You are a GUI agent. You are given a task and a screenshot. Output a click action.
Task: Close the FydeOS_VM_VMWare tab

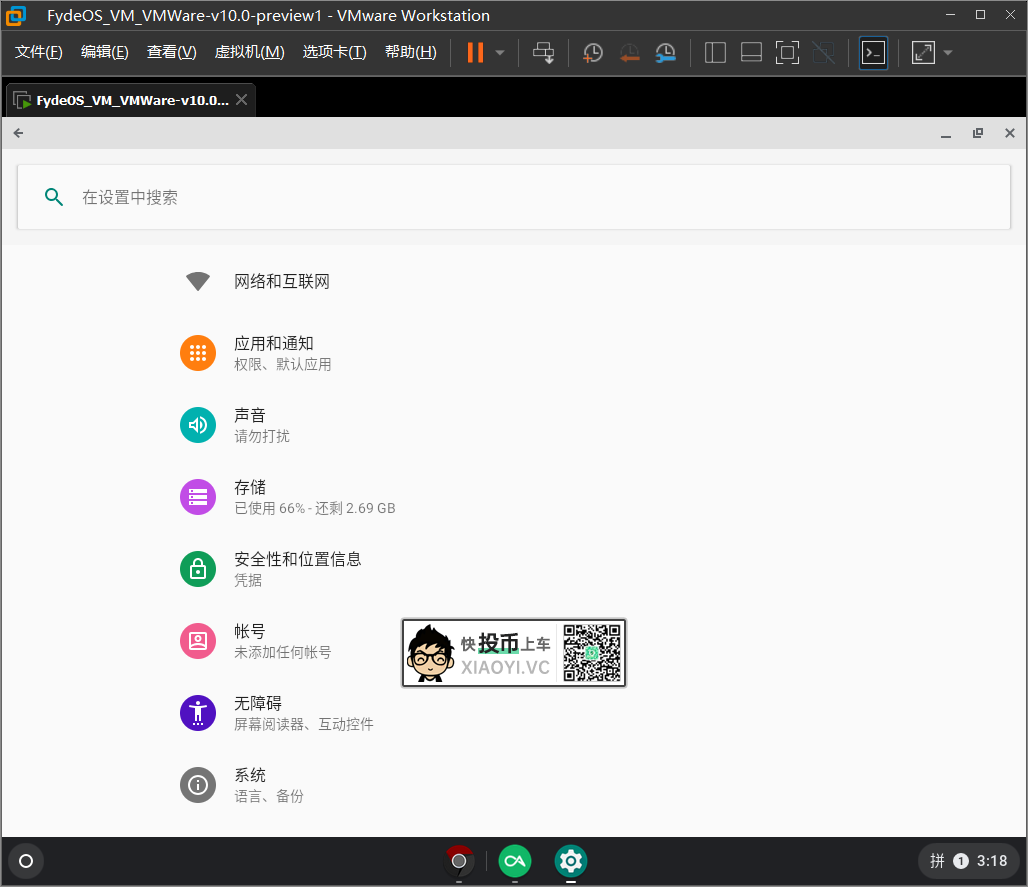click(x=241, y=100)
